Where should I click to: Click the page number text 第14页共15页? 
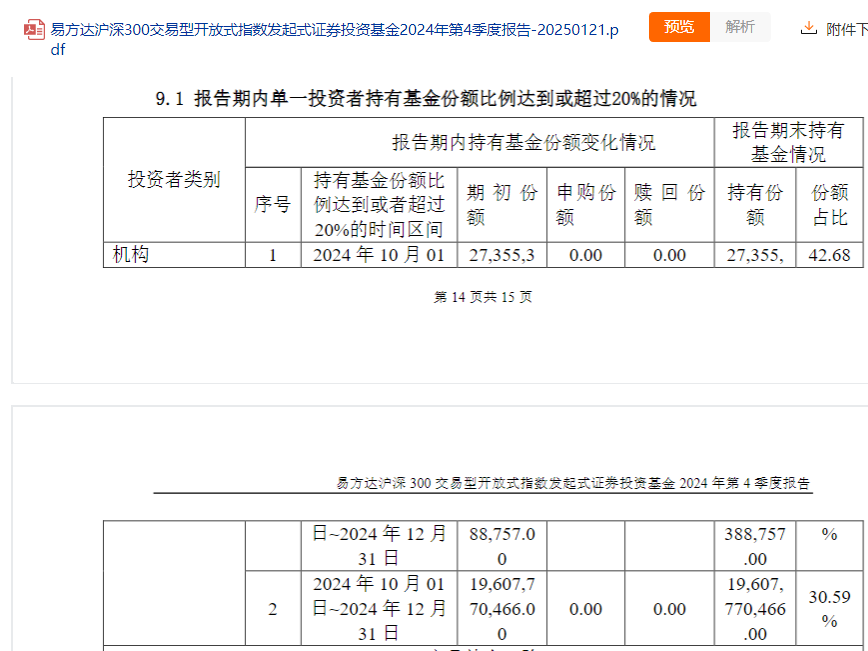pos(483,297)
